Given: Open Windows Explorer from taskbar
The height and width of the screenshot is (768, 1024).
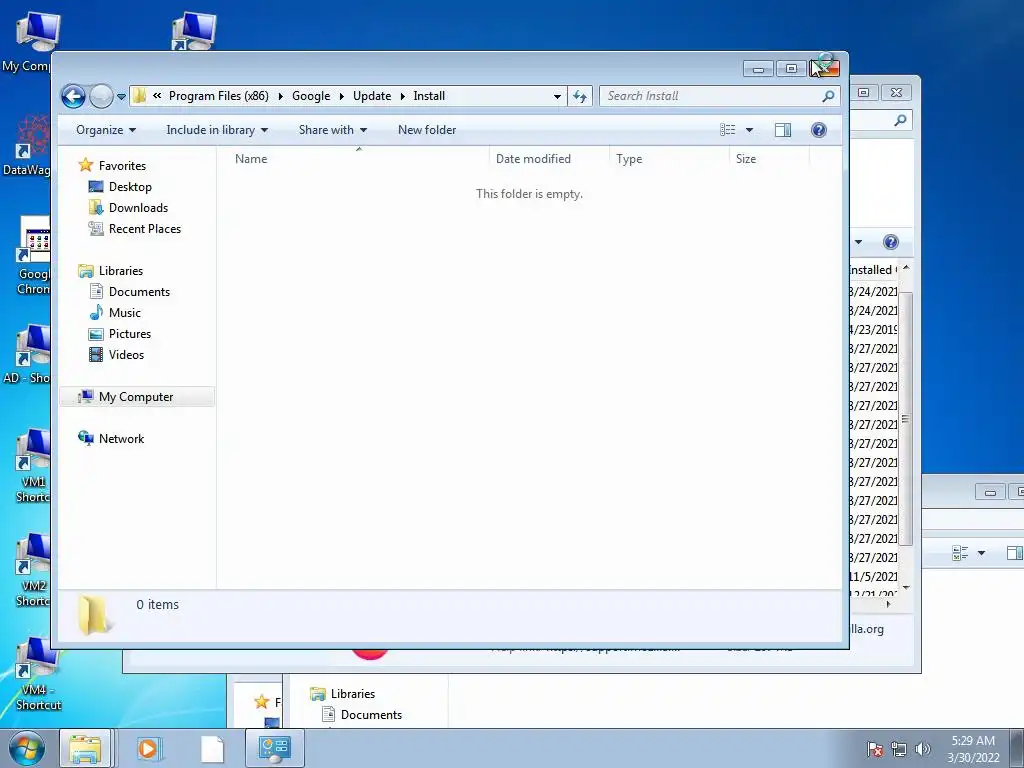Looking at the screenshot, I should tap(86, 748).
